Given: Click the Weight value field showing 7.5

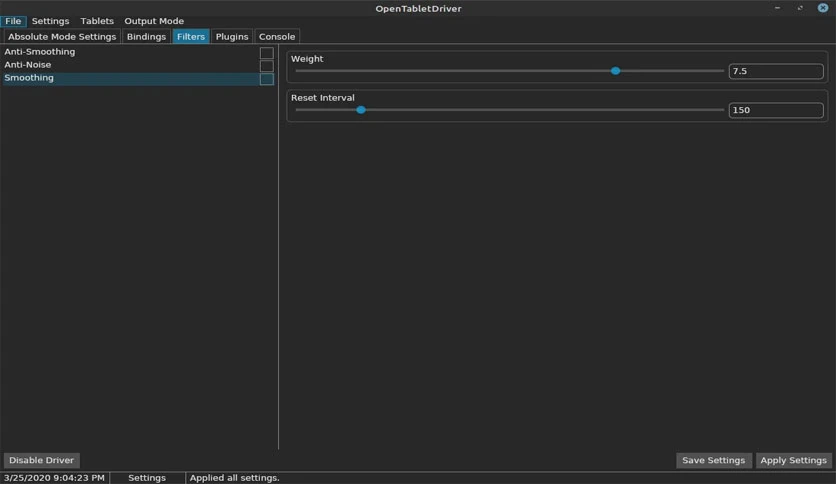Looking at the screenshot, I should coord(776,71).
